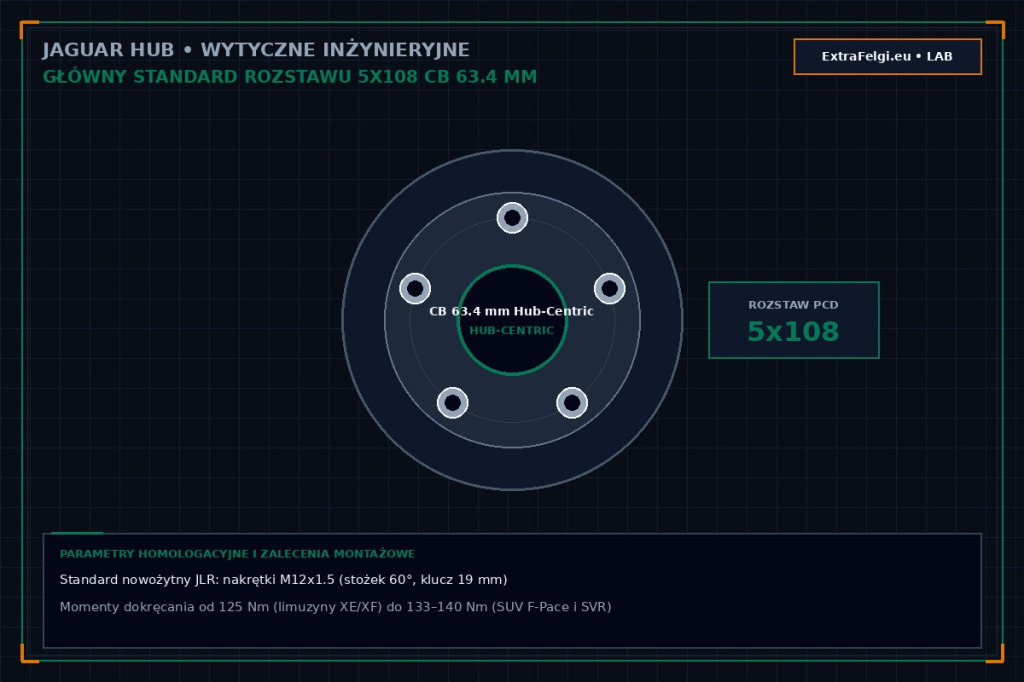Viewport: 1024px width, 682px height.
Task: Click the upper-right bolt hole of the hub
Action: pyautogui.click(x=609, y=289)
